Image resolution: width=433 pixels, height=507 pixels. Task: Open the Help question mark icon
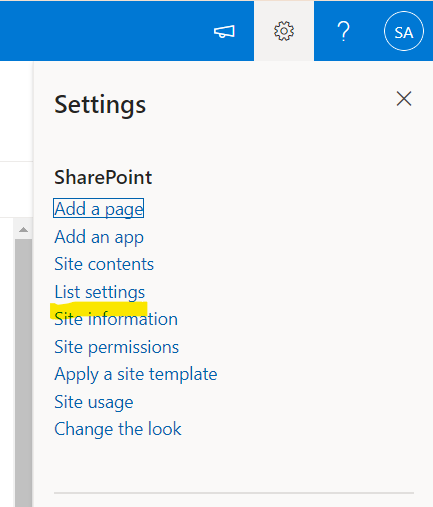(343, 31)
